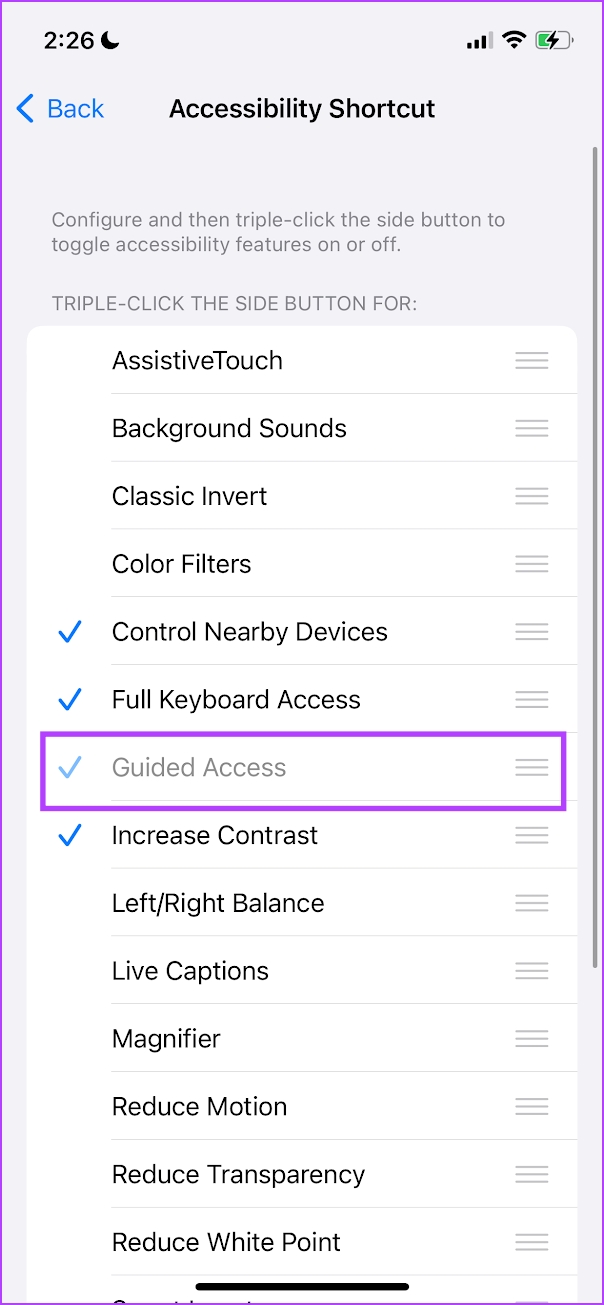Tap the reorder handle next to AssistiveTouch
The image size is (604, 1305).
(x=531, y=360)
